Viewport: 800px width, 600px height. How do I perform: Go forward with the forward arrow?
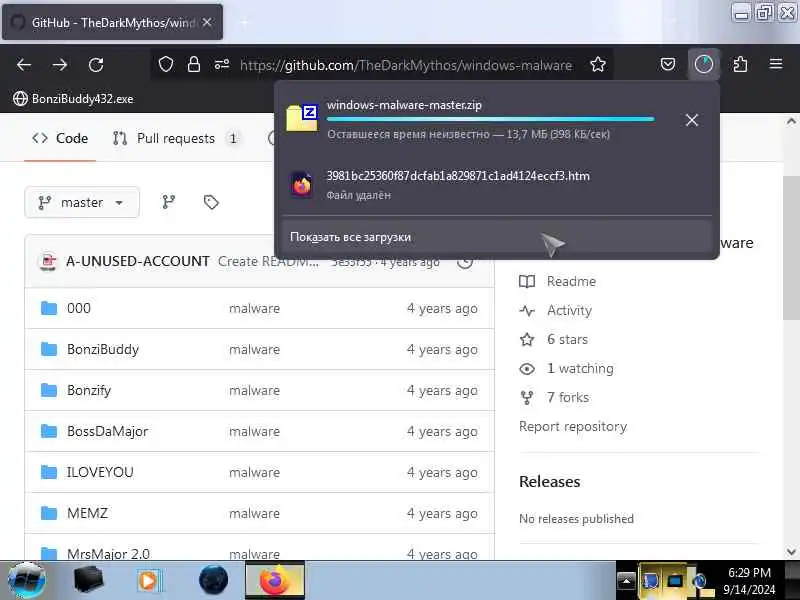point(60,65)
